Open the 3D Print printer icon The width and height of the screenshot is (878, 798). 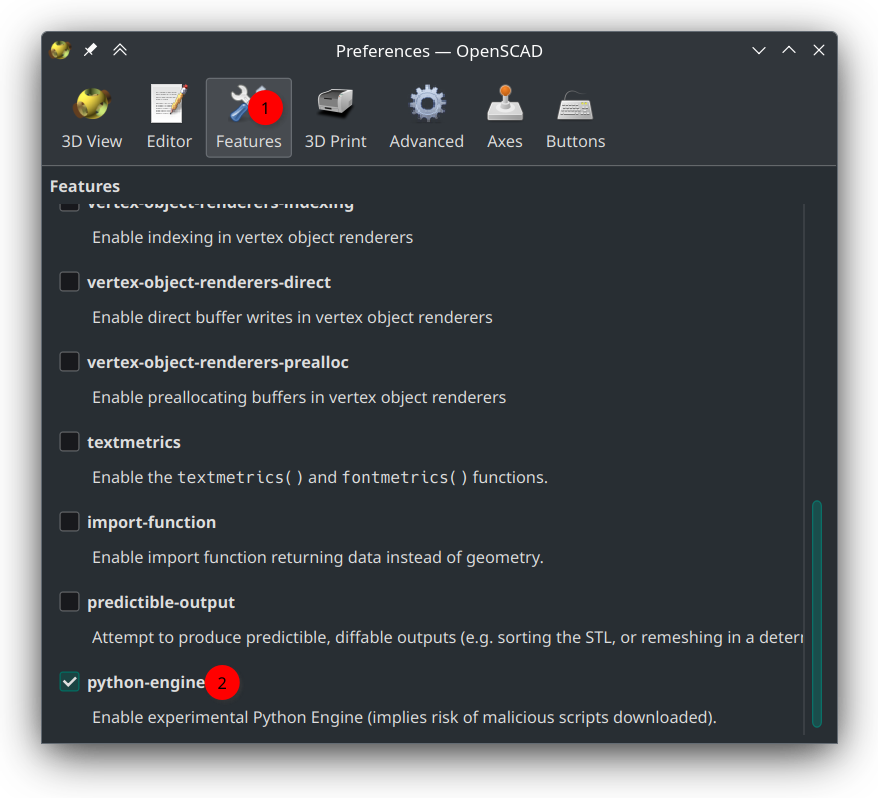pyautogui.click(x=335, y=105)
